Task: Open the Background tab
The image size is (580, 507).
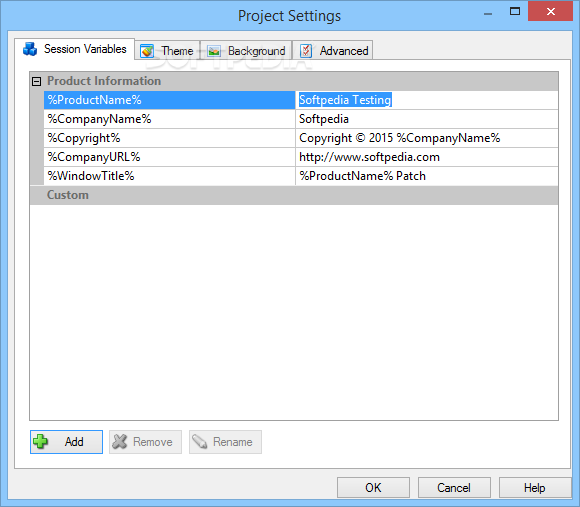Action: [x=246, y=50]
